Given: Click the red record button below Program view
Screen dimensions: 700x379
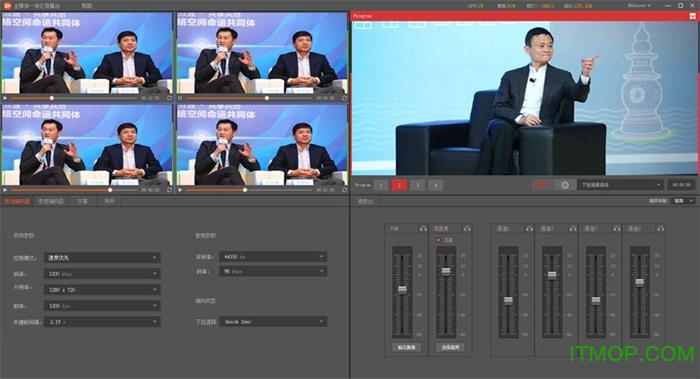Looking at the screenshot, I should (542, 185).
